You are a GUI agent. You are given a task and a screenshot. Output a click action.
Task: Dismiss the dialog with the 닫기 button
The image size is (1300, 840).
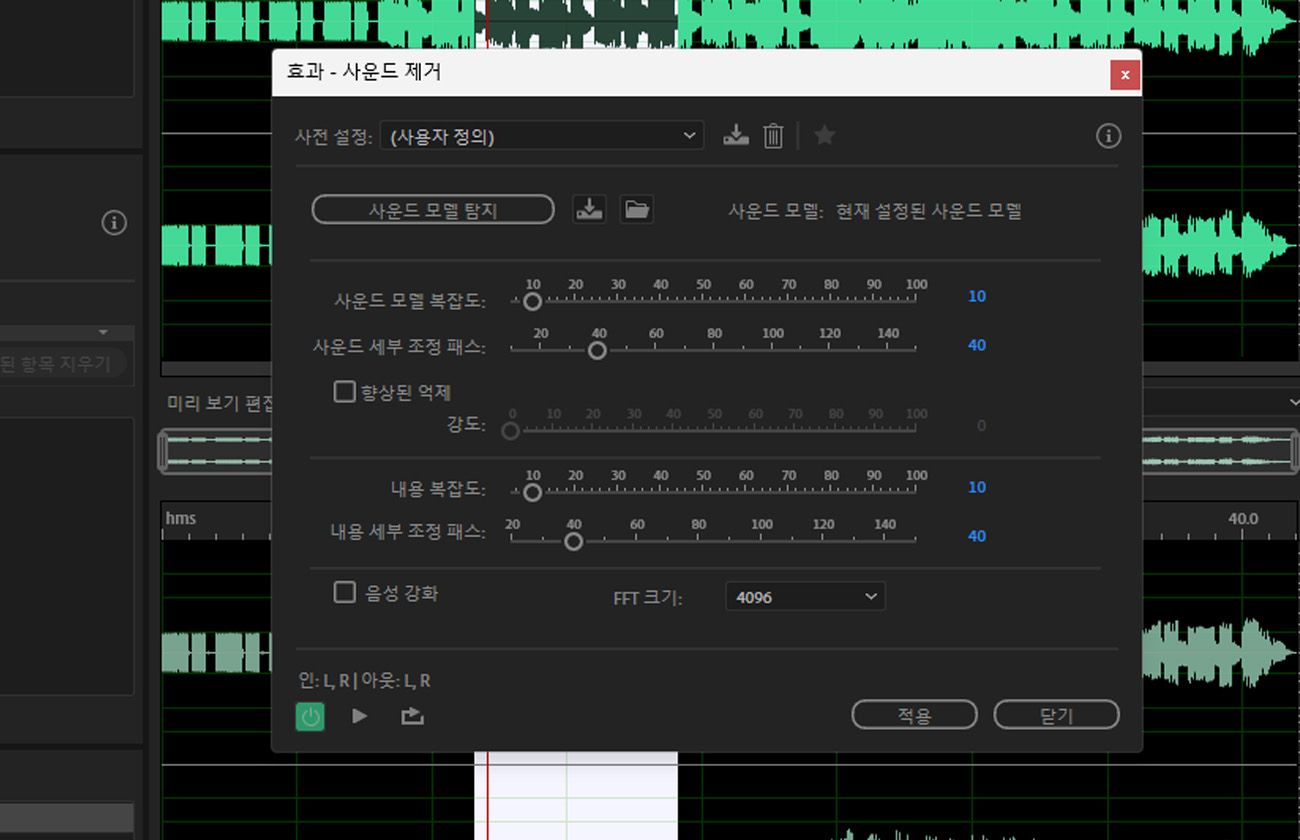[1056, 714]
